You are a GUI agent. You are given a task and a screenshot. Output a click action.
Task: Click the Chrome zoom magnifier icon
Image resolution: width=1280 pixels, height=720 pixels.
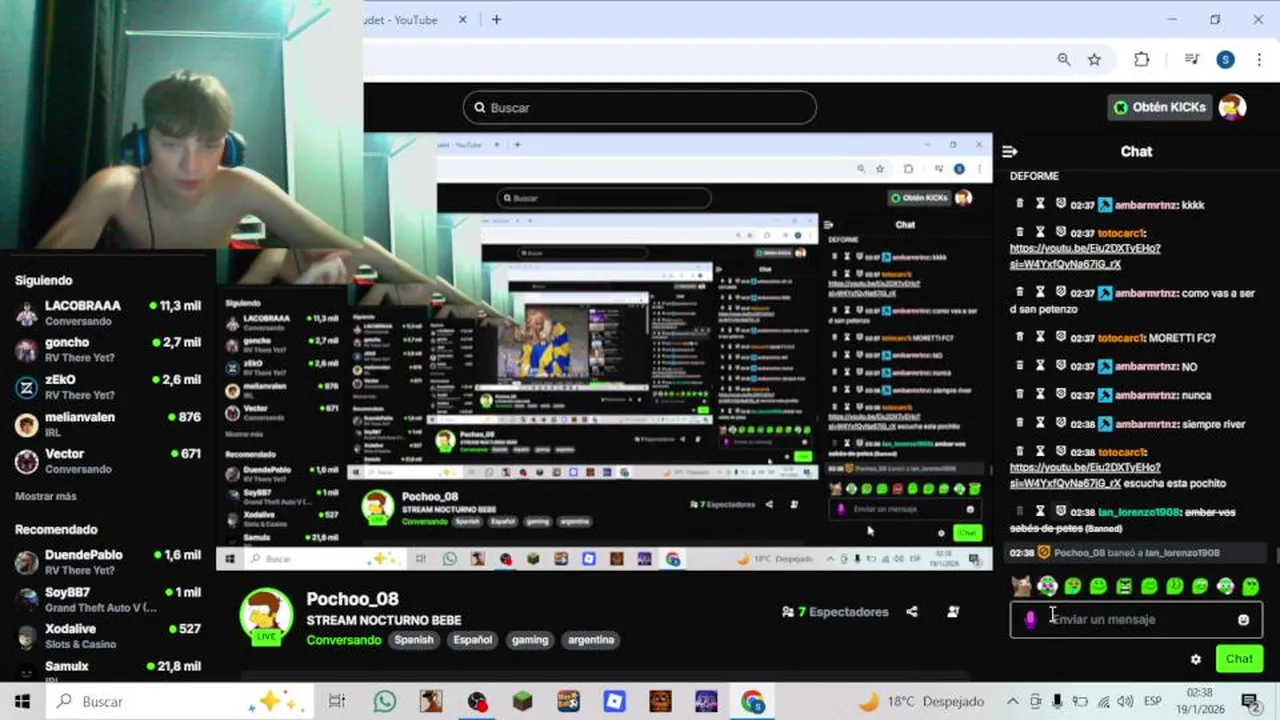(x=1064, y=60)
